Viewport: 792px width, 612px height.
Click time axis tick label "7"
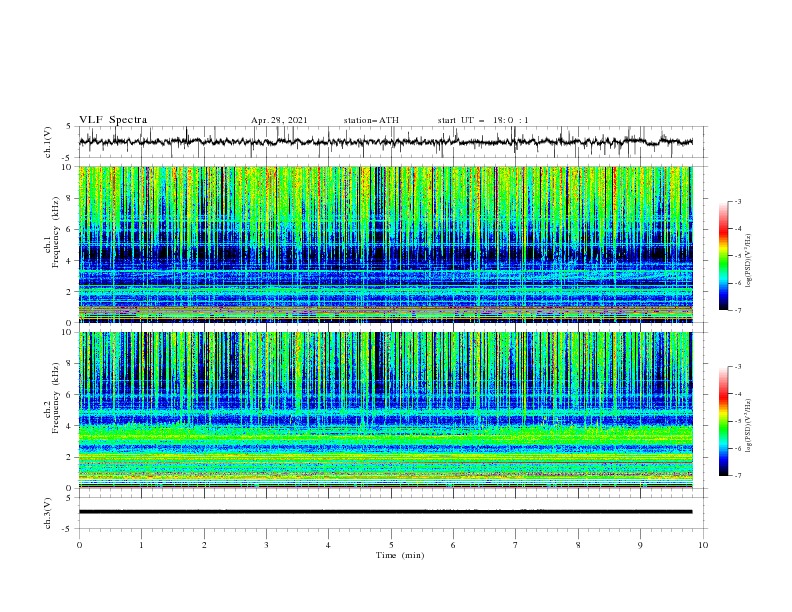tap(516, 545)
